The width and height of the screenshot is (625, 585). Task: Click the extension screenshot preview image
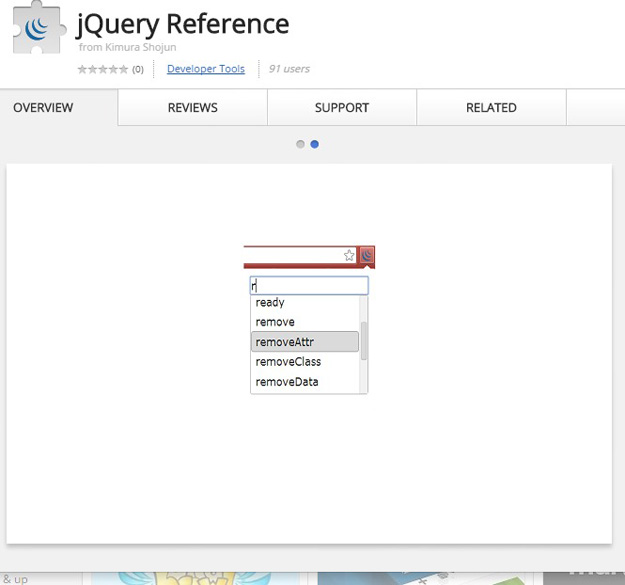point(309,353)
